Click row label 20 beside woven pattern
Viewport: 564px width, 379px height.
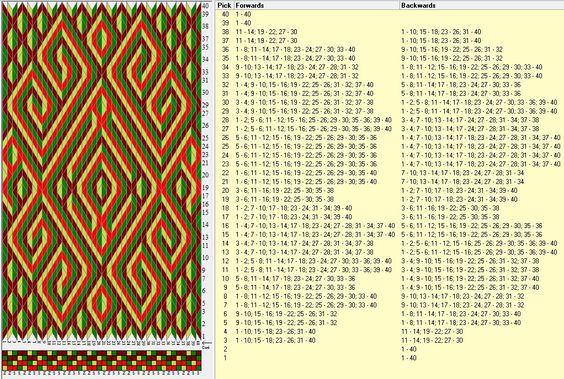tap(205, 175)
